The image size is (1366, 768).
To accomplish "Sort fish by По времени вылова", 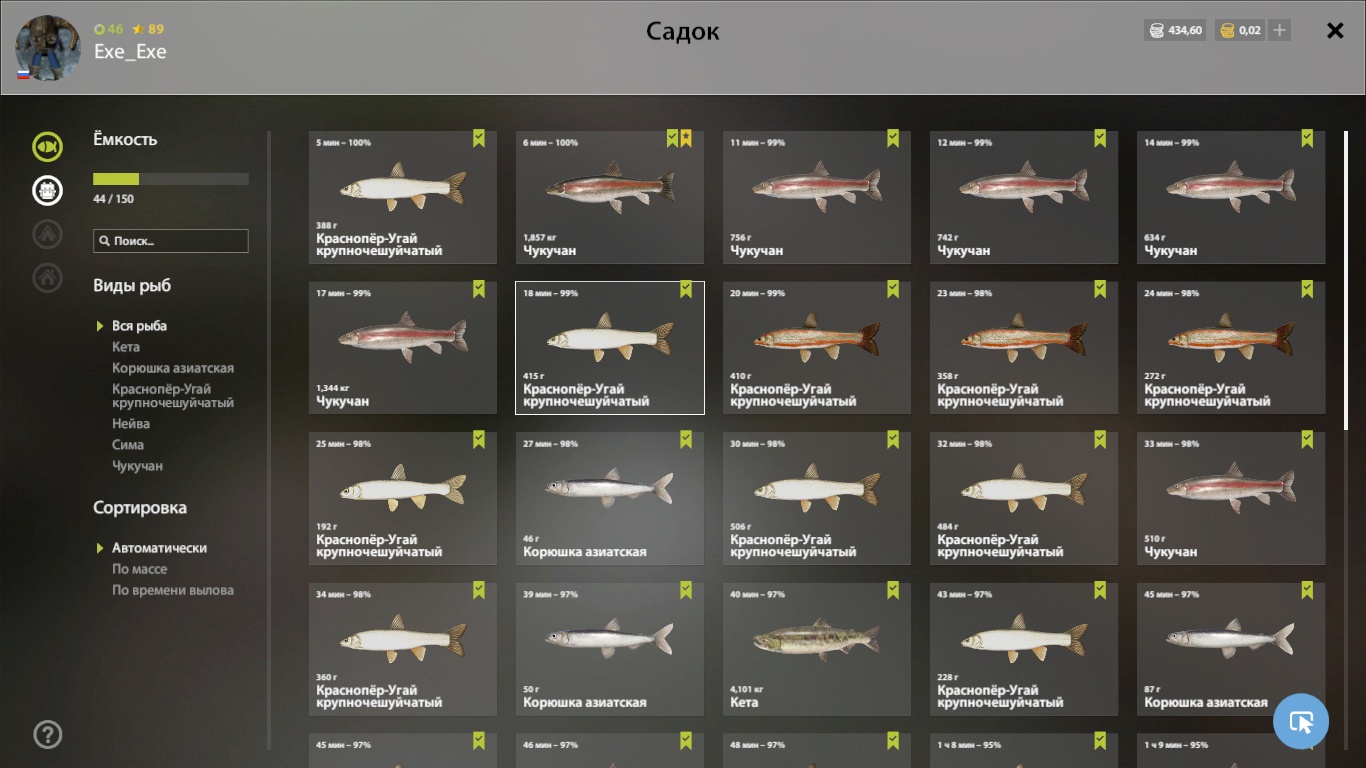I will pyautogui.click(x=173, y=590).
